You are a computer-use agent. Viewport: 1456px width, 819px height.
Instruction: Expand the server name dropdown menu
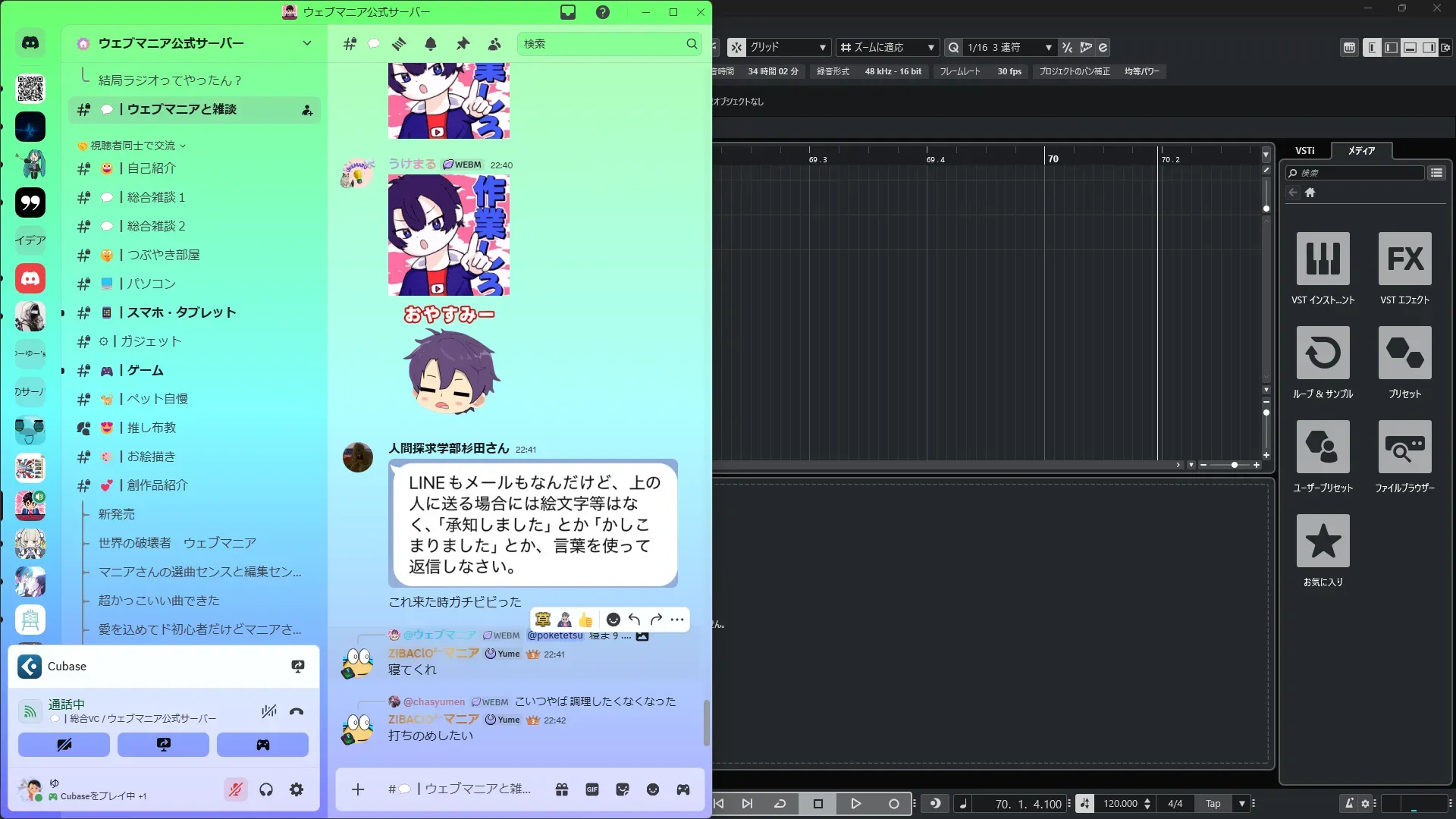[x=307, y=43]
